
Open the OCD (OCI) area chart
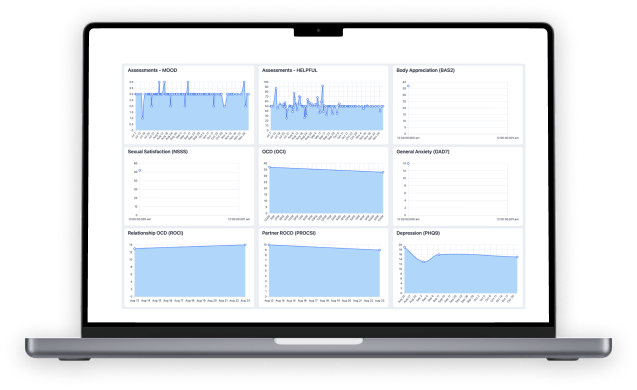(323, 186)
